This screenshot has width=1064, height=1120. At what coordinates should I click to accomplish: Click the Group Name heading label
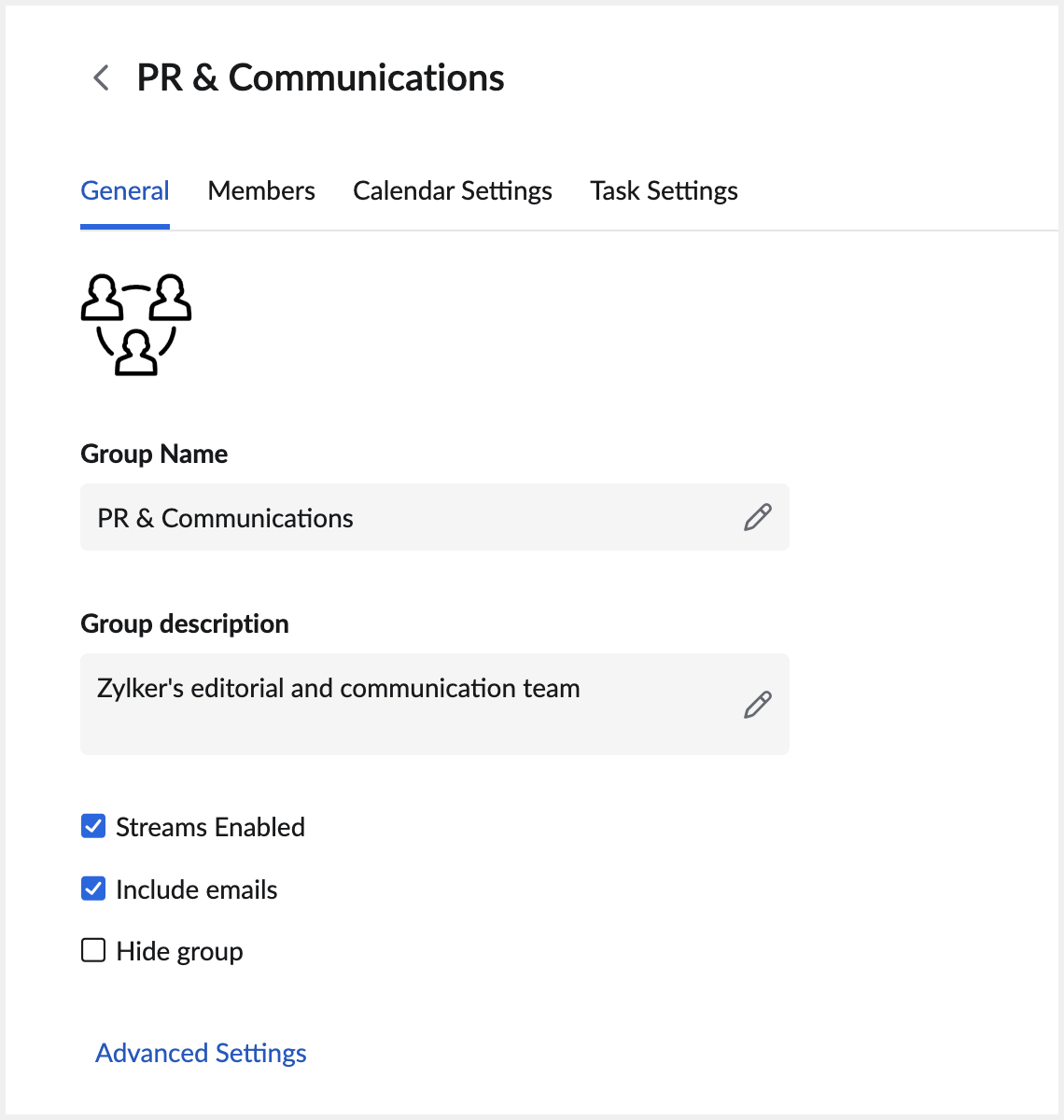point(154,454)
